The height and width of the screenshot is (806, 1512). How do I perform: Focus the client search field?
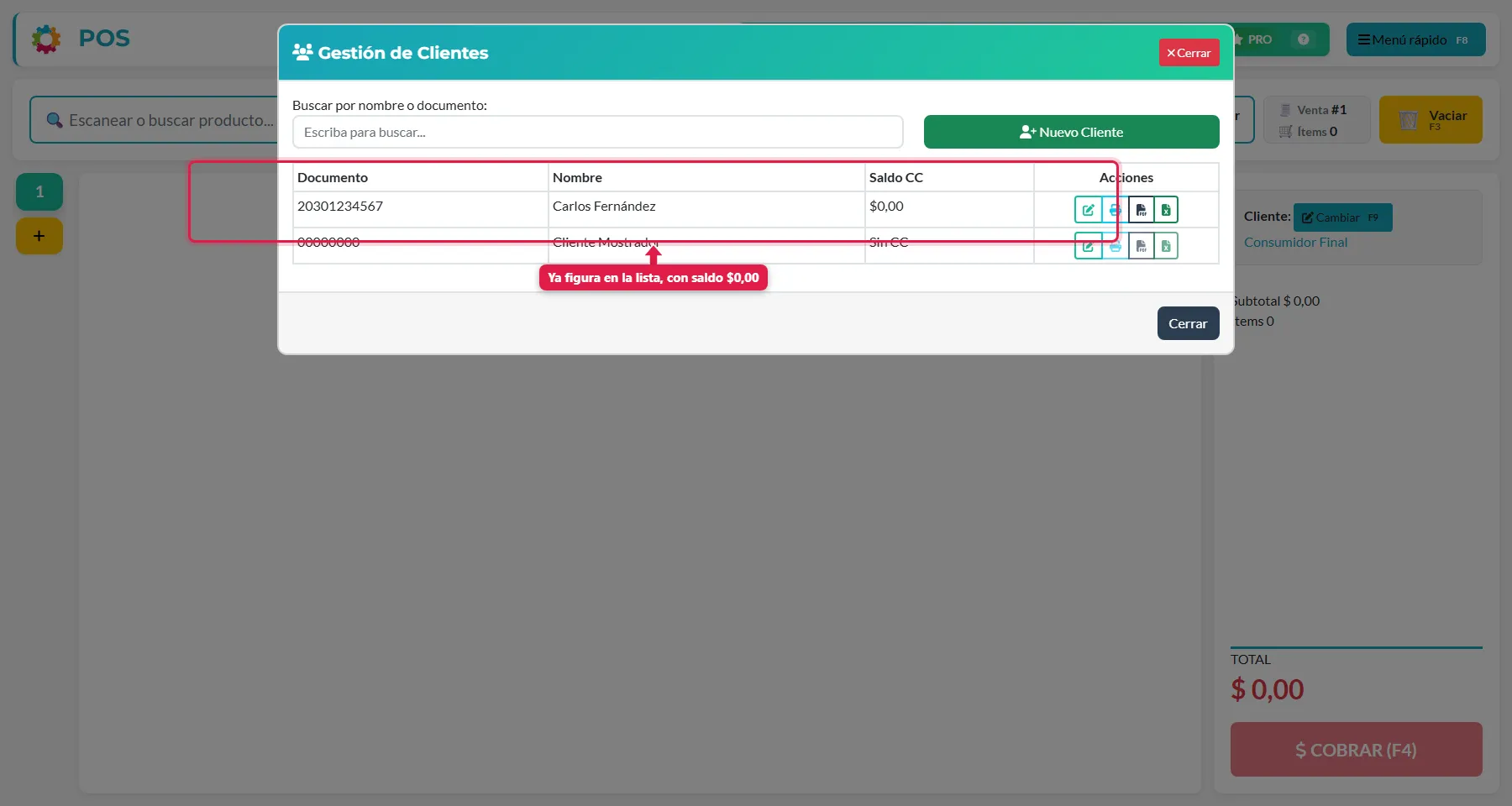coord(598,132)
